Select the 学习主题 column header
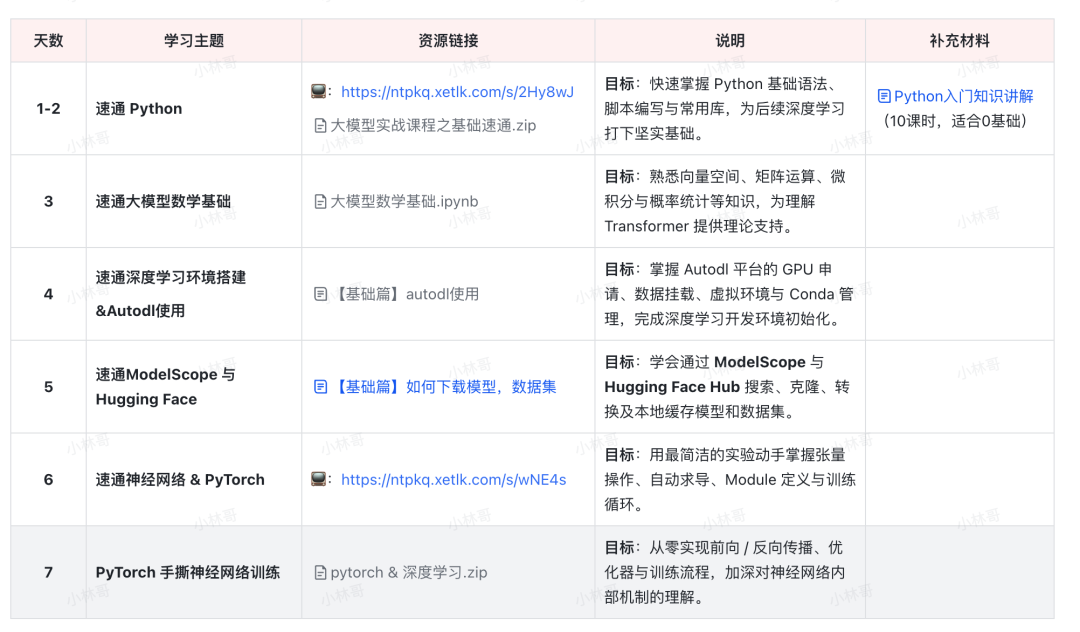 click(x=194, y=41)
